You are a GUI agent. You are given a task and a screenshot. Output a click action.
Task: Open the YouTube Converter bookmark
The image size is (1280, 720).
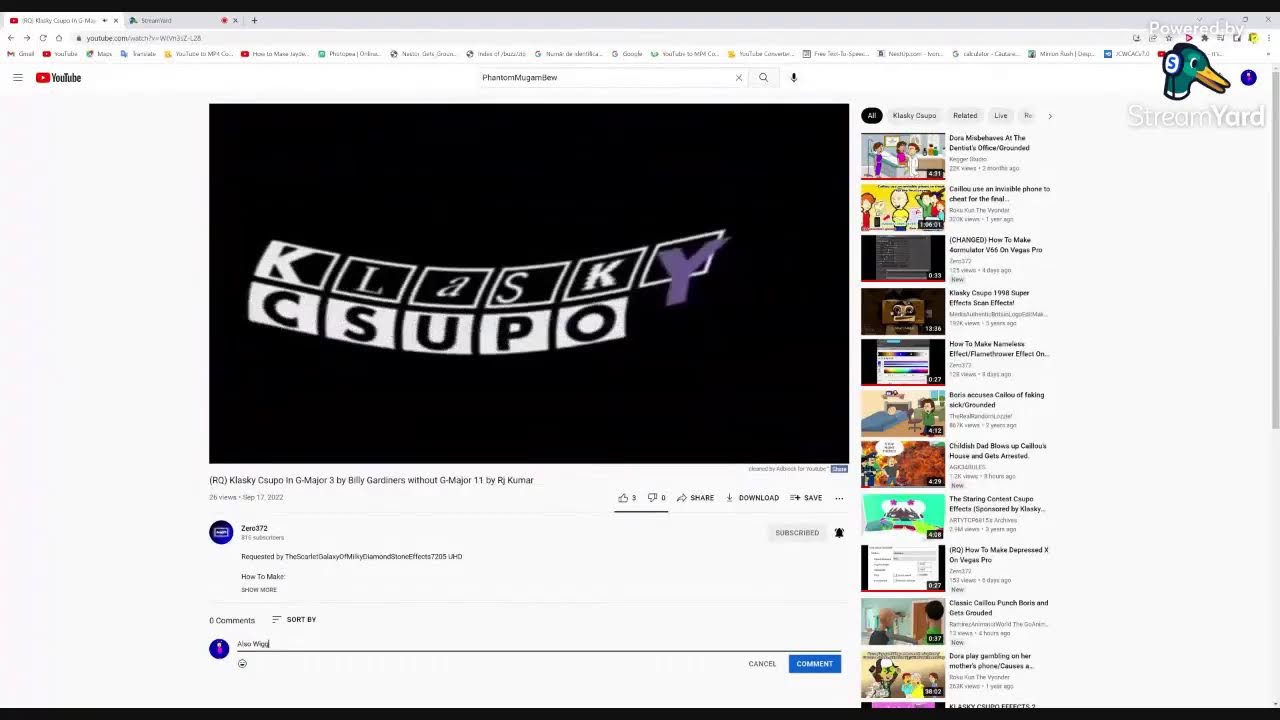tap(761, 54)
